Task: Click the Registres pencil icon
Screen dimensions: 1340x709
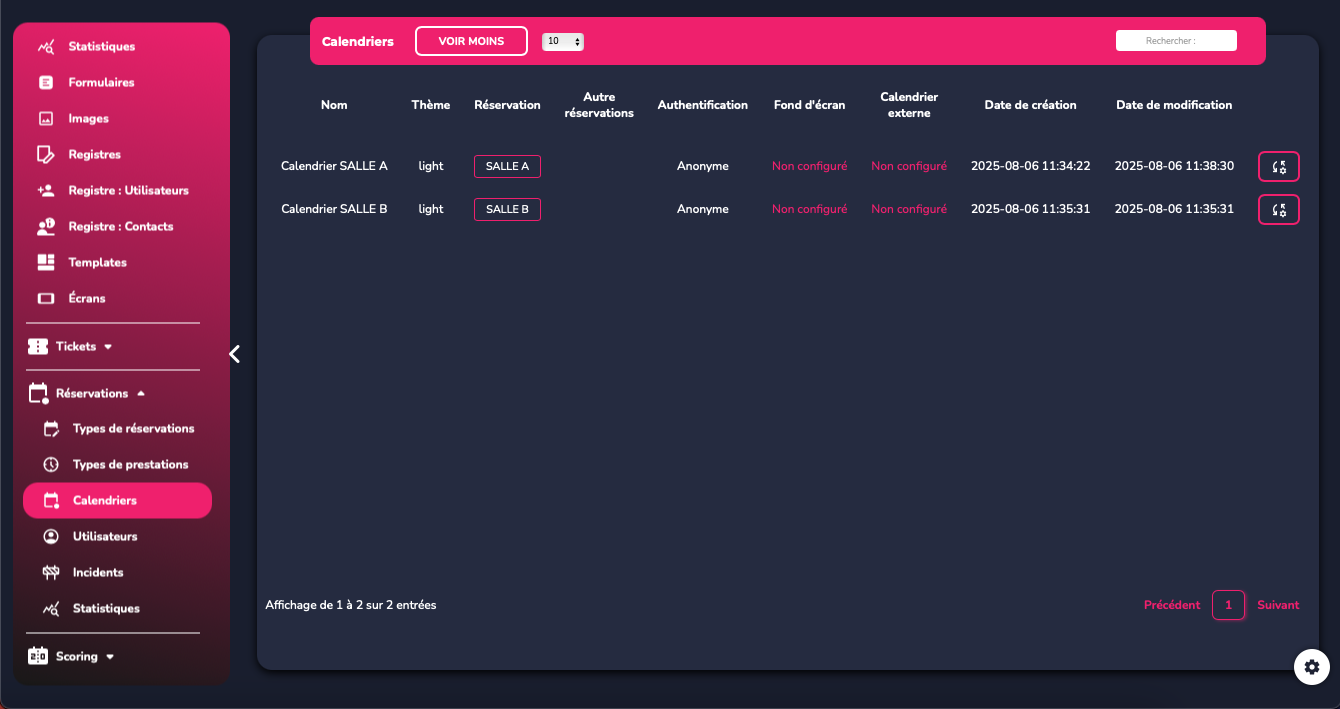Action: (x=45, y=155)
